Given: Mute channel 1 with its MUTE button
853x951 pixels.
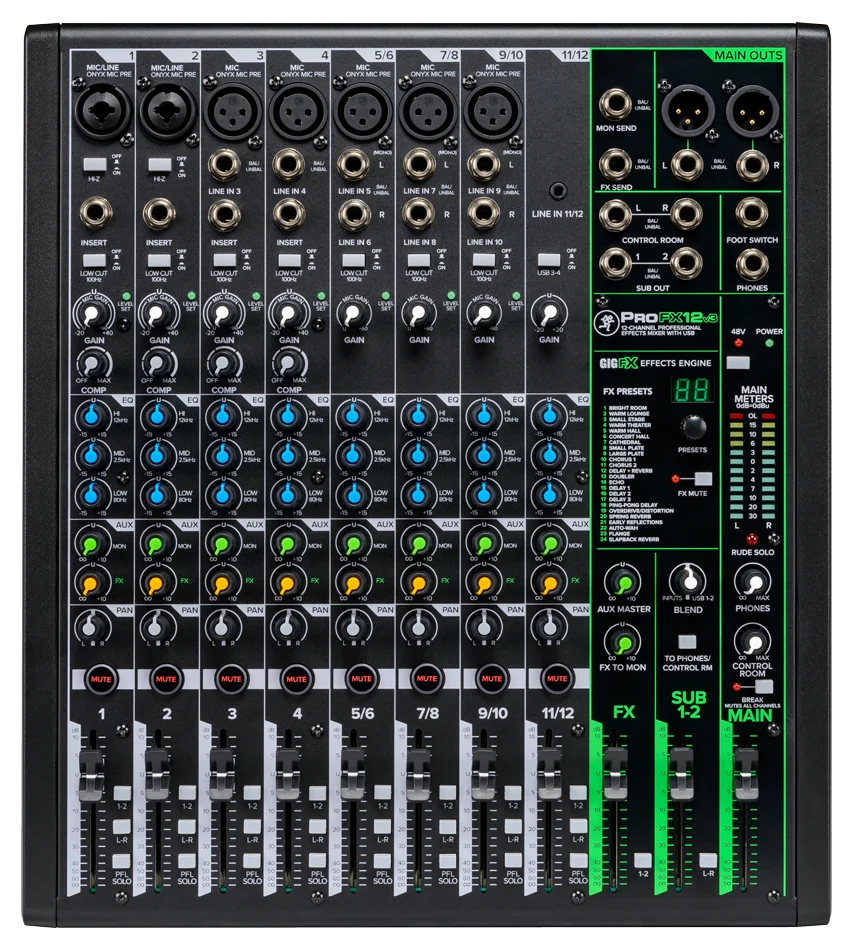Looking at the screenshot, I should 101,679.
